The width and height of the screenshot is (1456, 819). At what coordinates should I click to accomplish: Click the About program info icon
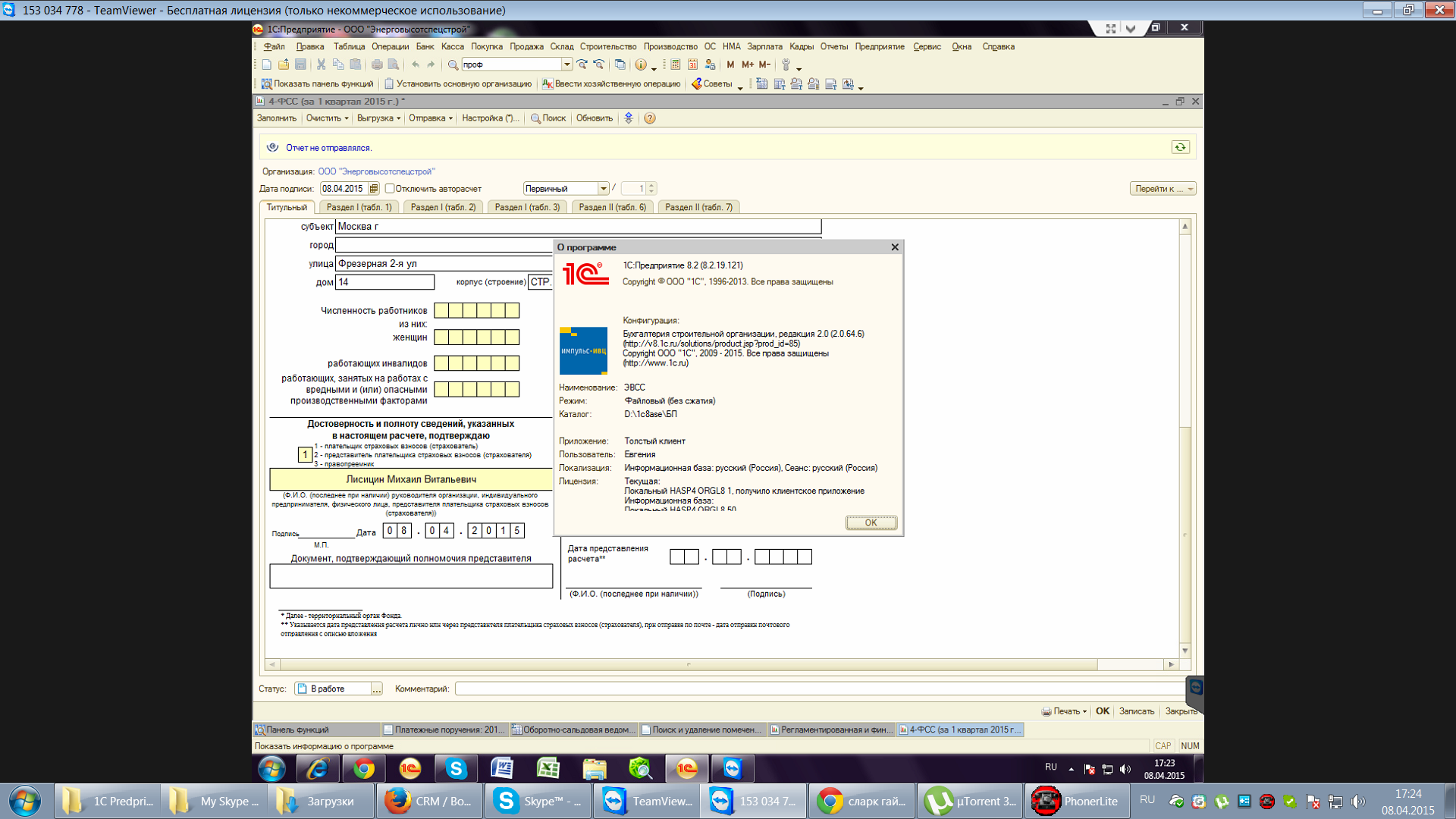[641, 65]
